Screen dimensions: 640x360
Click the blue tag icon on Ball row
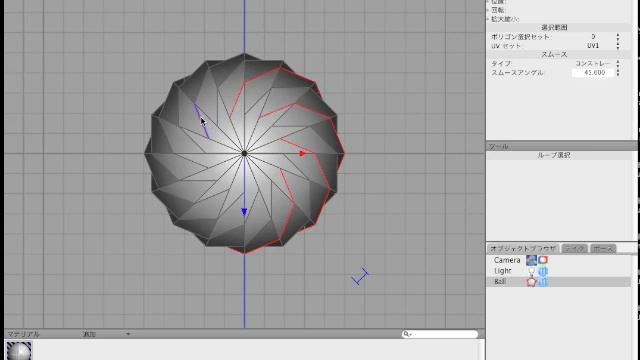[x=543, y=282]
